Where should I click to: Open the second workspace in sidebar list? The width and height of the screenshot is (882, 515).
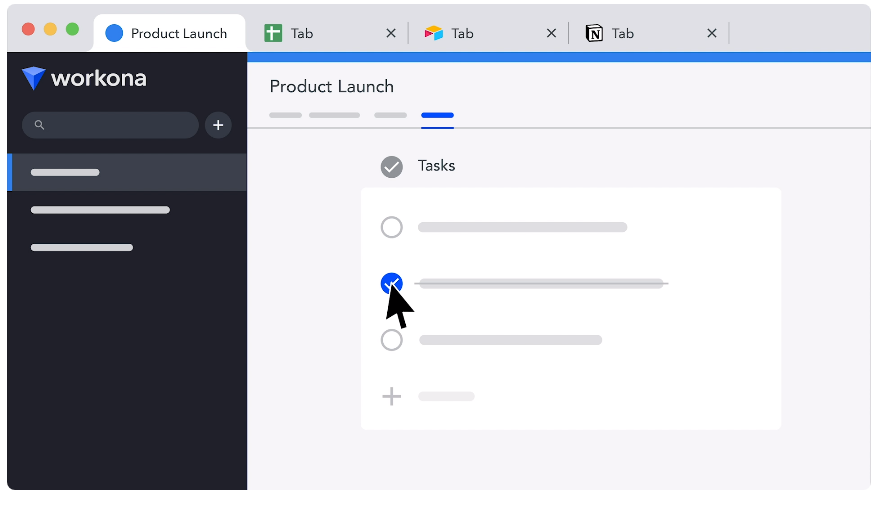tap(100, 210)
